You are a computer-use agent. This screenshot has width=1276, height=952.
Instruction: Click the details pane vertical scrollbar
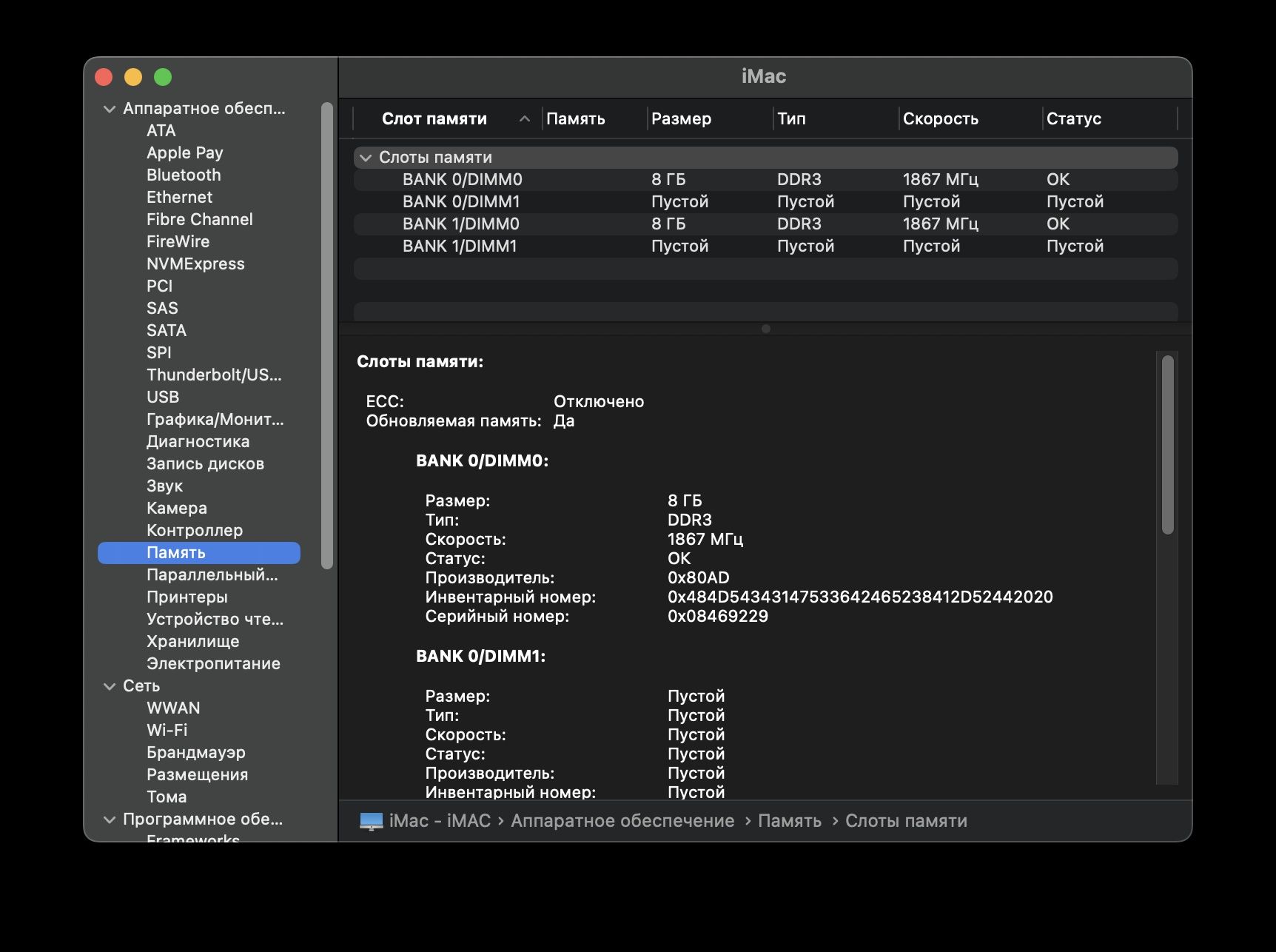coord(1168,445)
